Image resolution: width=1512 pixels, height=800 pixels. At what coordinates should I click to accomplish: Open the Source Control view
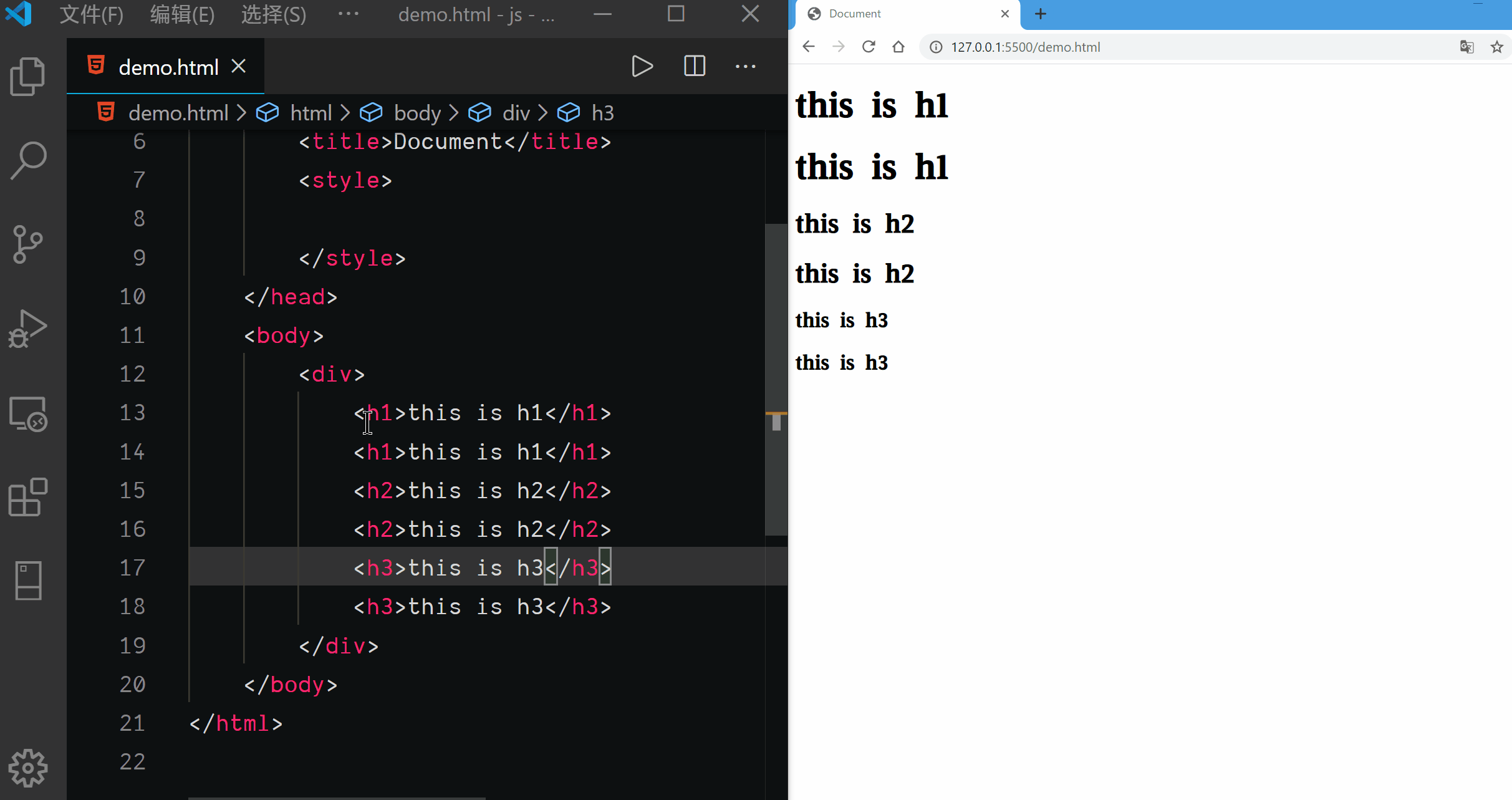[27, 244]
